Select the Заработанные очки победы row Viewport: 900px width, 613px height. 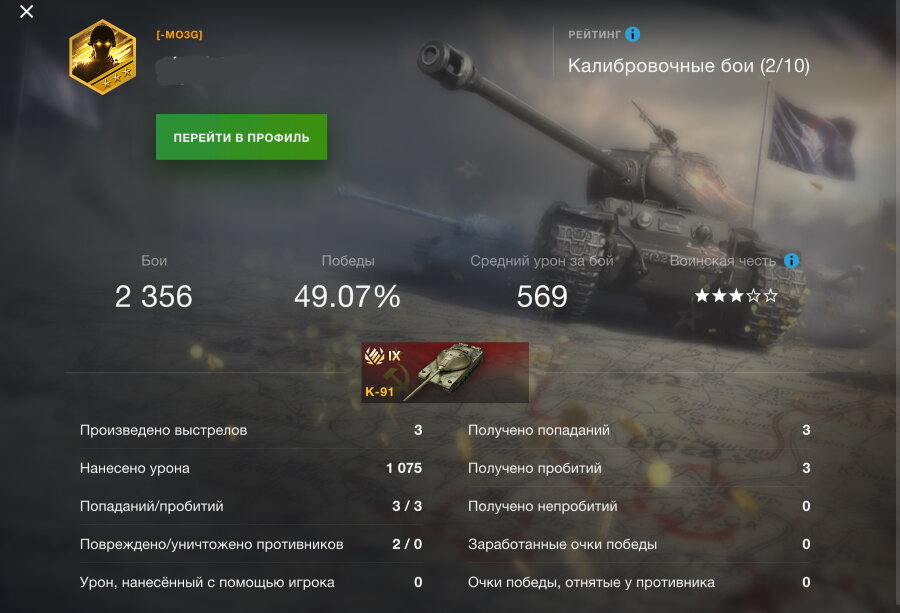pos(639,544)
